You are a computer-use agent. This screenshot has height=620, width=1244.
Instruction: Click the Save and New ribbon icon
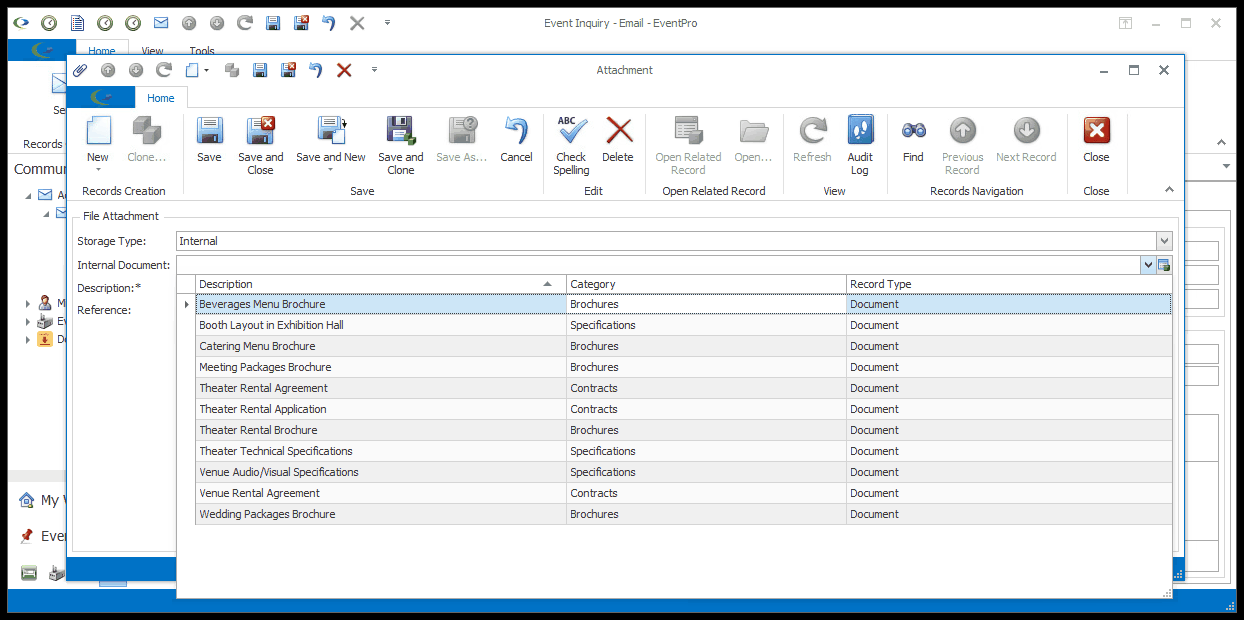pos(331,131)
